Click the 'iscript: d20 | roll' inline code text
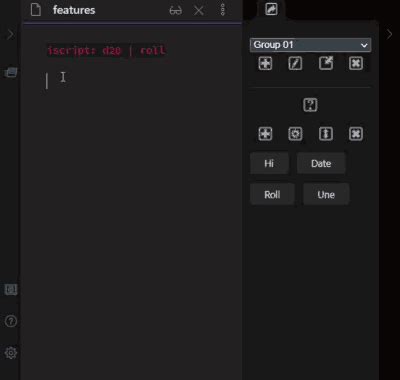400x380 pixels. (x=106, y=51)
